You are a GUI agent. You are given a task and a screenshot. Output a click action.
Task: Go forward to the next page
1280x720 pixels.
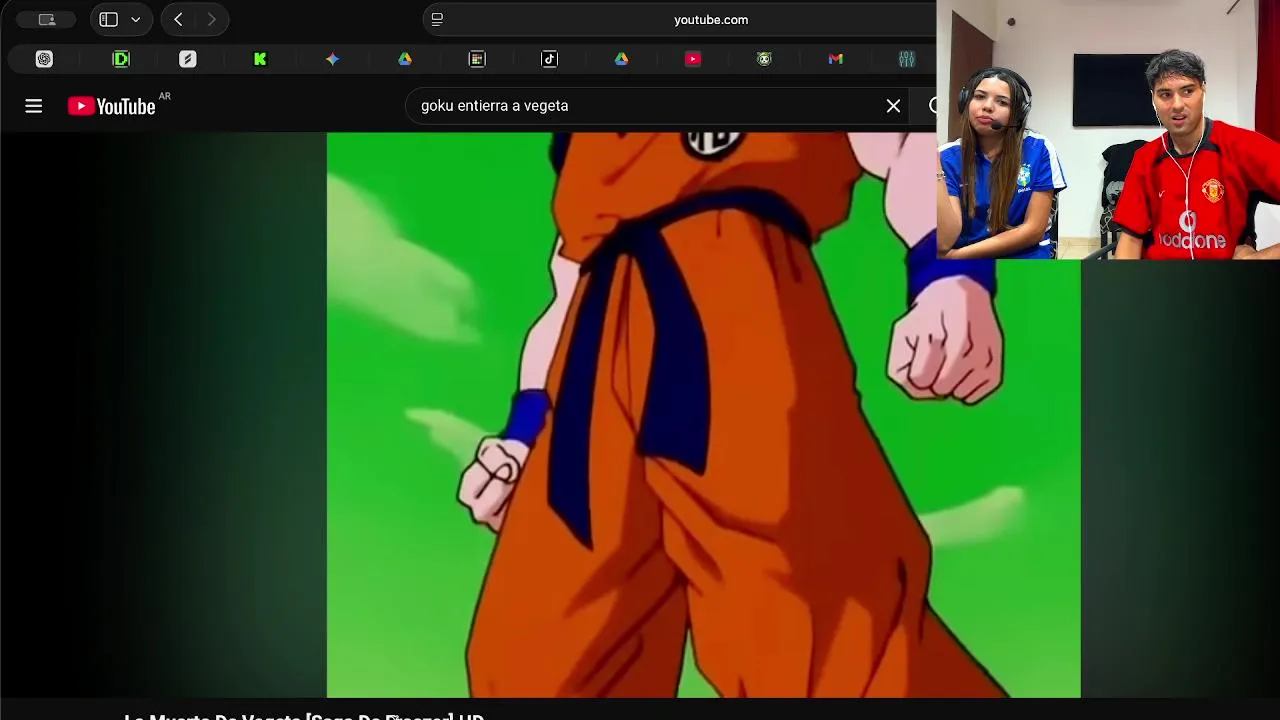coord(211,19)
